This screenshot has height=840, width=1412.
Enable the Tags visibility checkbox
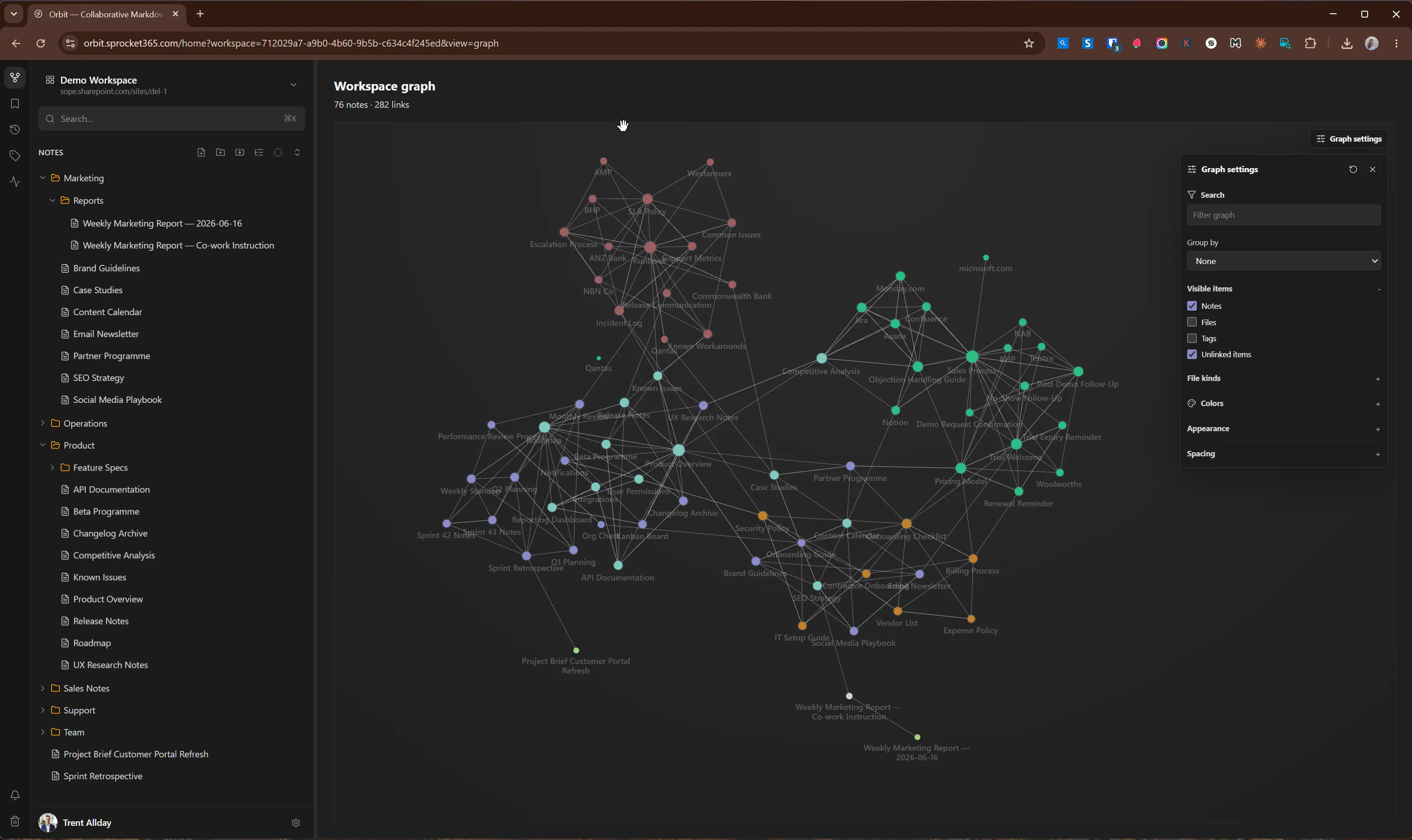[1192, 338]
